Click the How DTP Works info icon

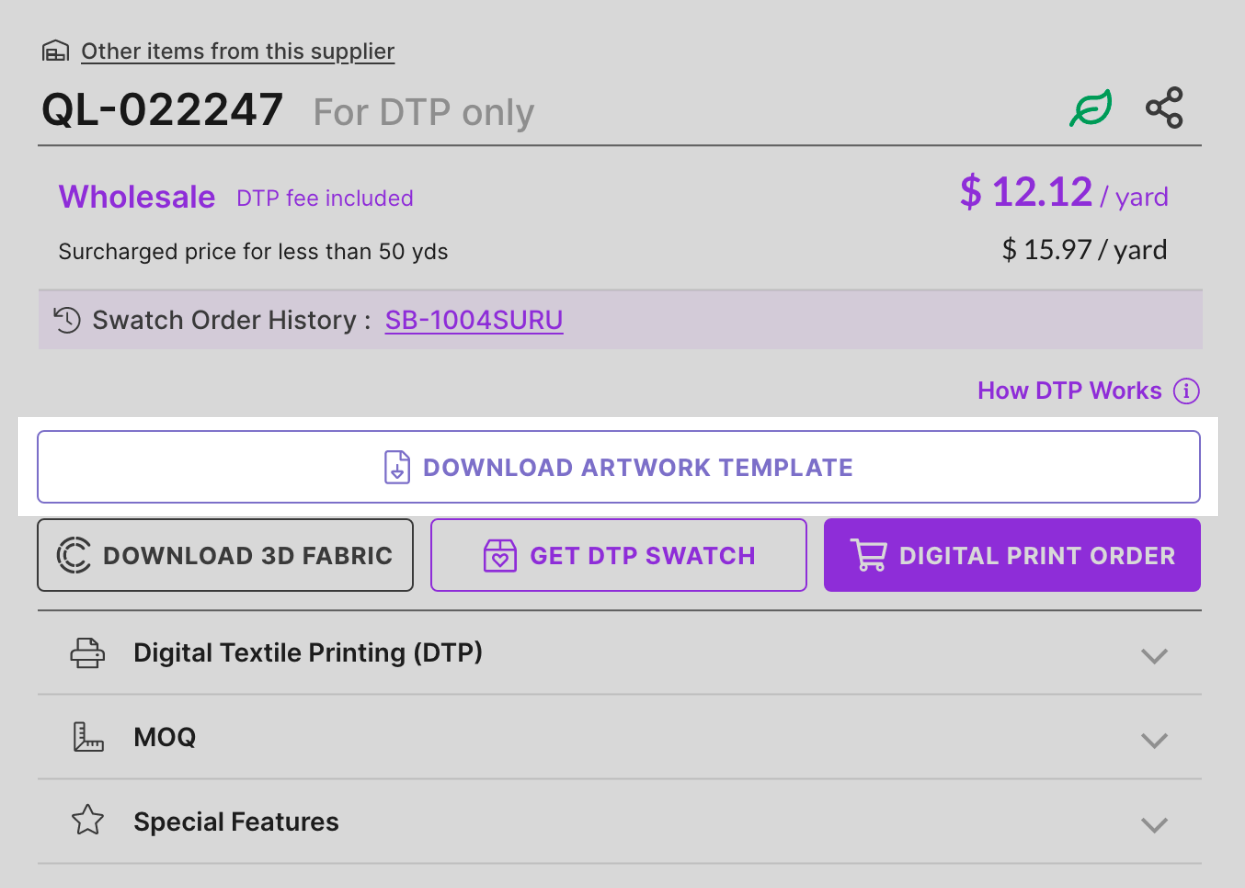[1186, 391]
